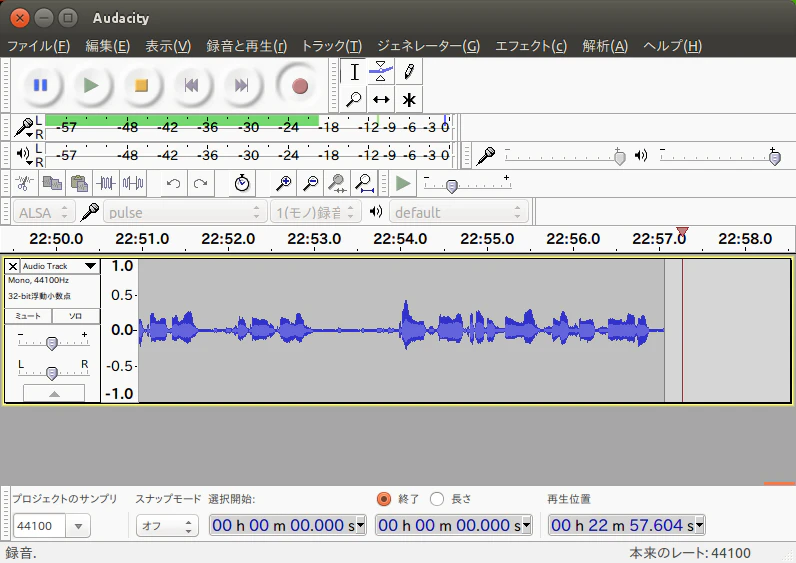Click Silence audio selection icon
This screenshot has height=563, width=796.
(x=133, y=183)
